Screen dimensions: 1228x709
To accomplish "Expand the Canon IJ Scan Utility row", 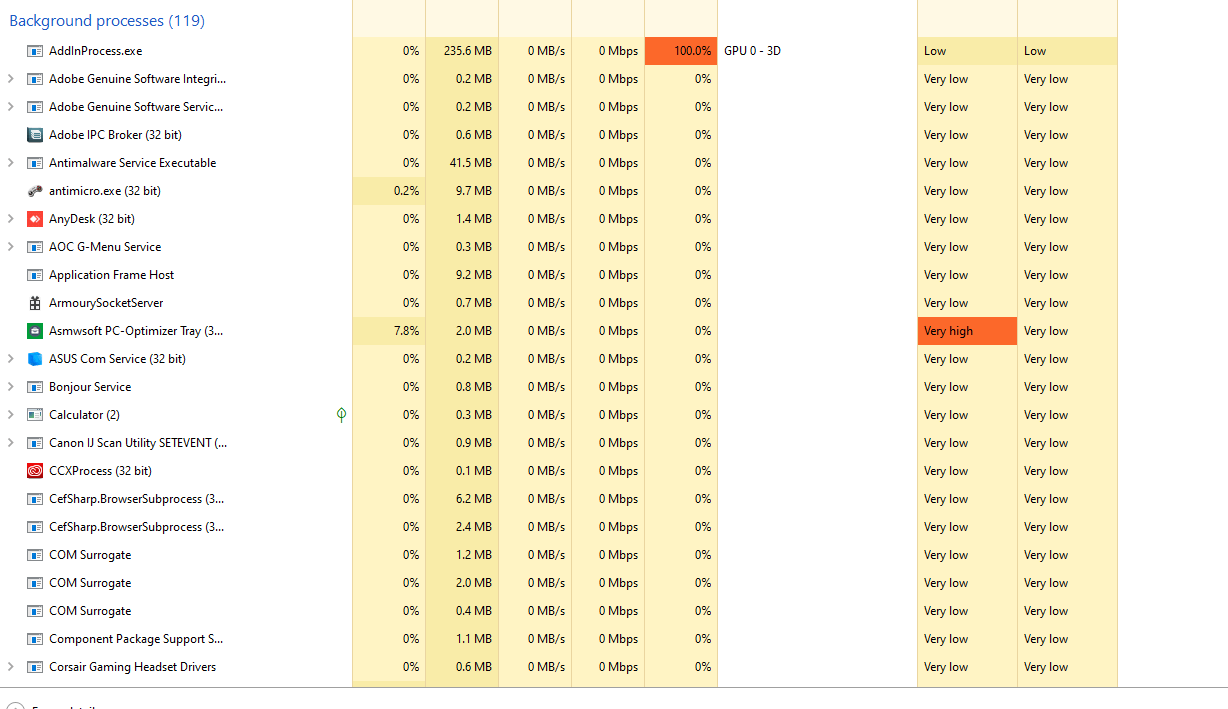I will click(10, 443).
